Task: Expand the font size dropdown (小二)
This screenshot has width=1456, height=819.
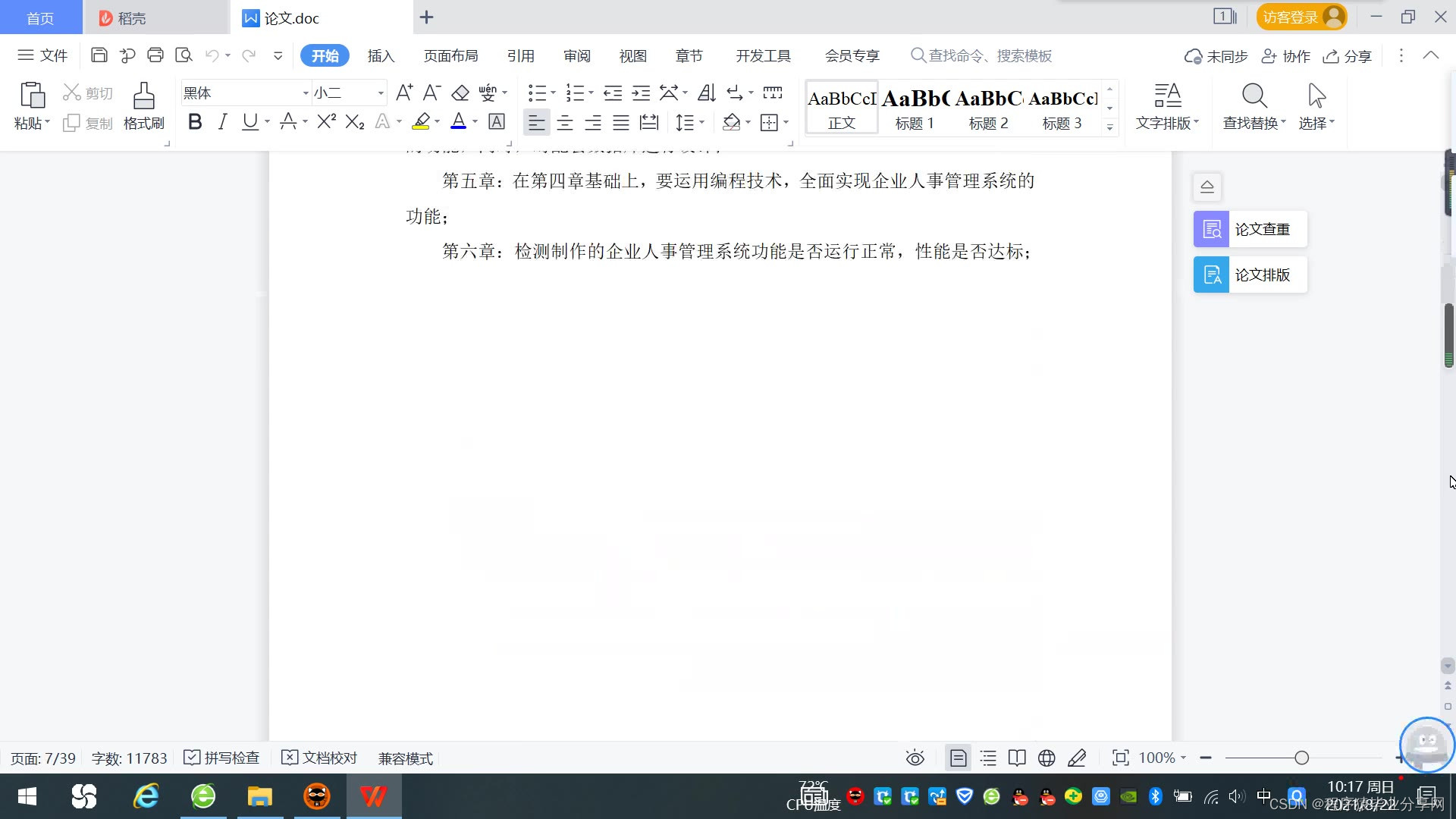Action: [381, 93]
